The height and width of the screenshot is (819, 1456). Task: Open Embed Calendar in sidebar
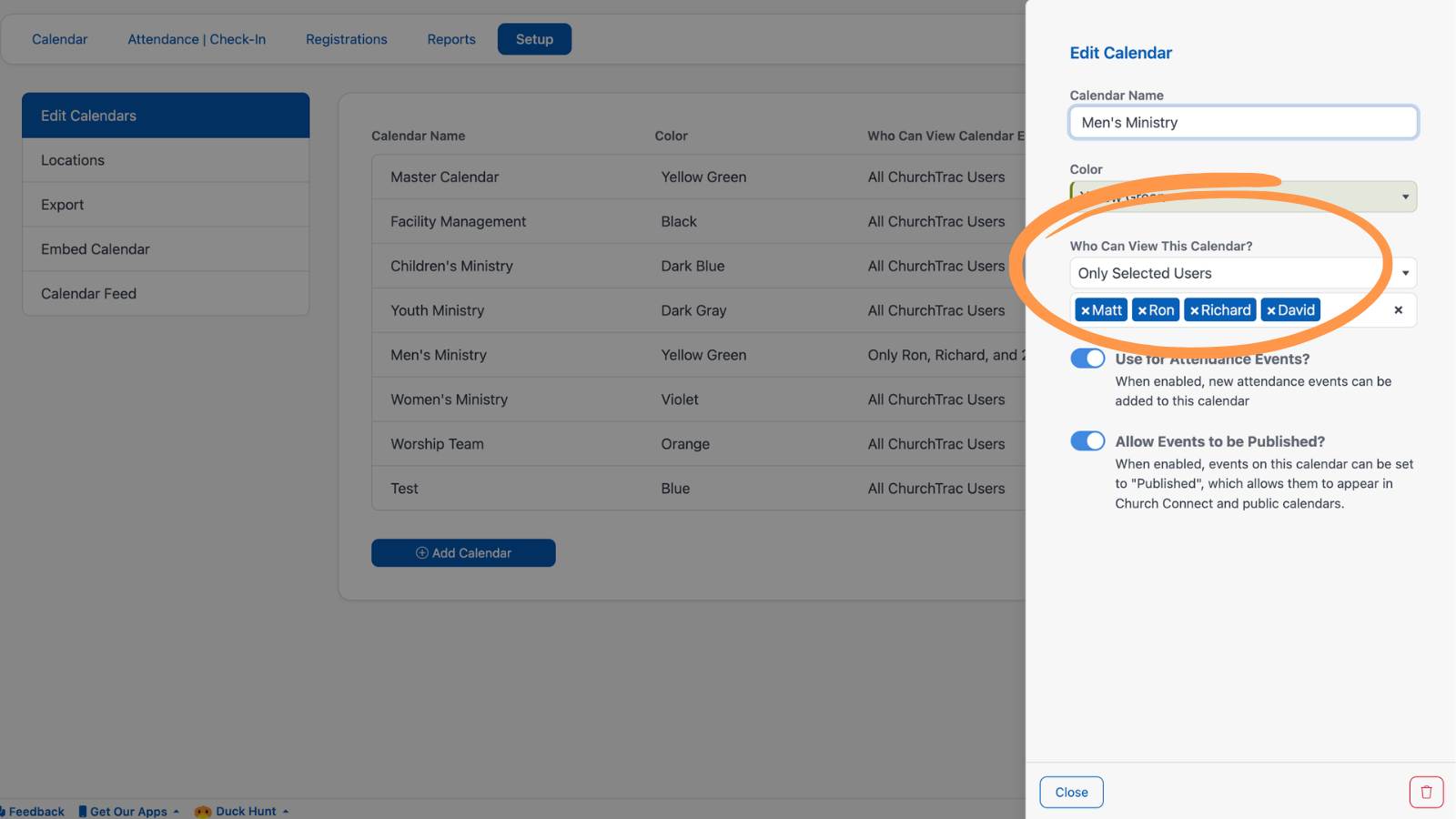click(166, 249)
